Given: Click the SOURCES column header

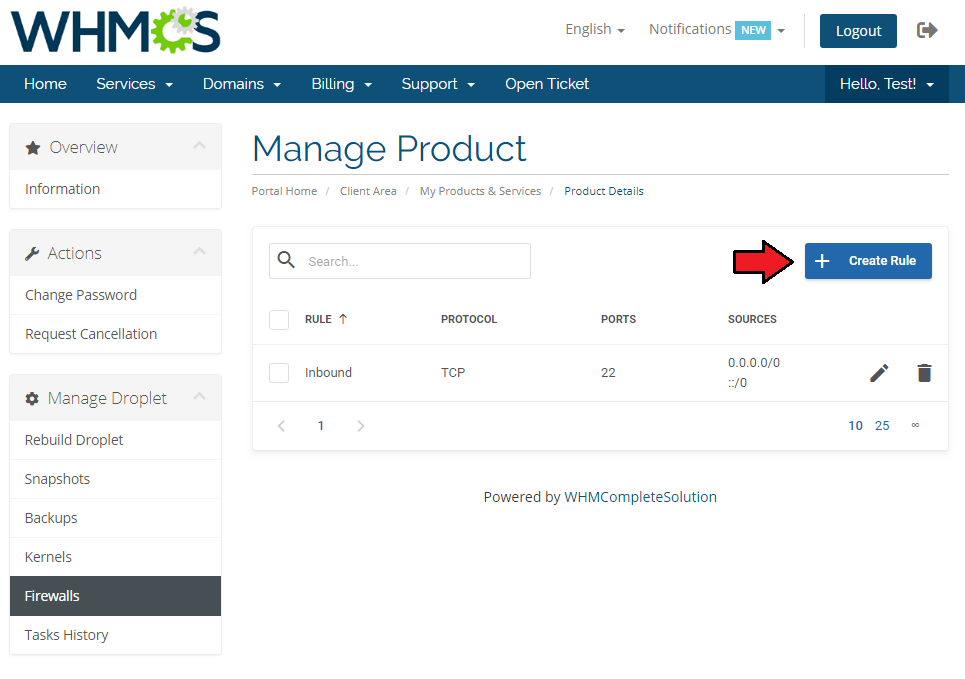Looking at the screenshot, I should (x=752, y=319).
